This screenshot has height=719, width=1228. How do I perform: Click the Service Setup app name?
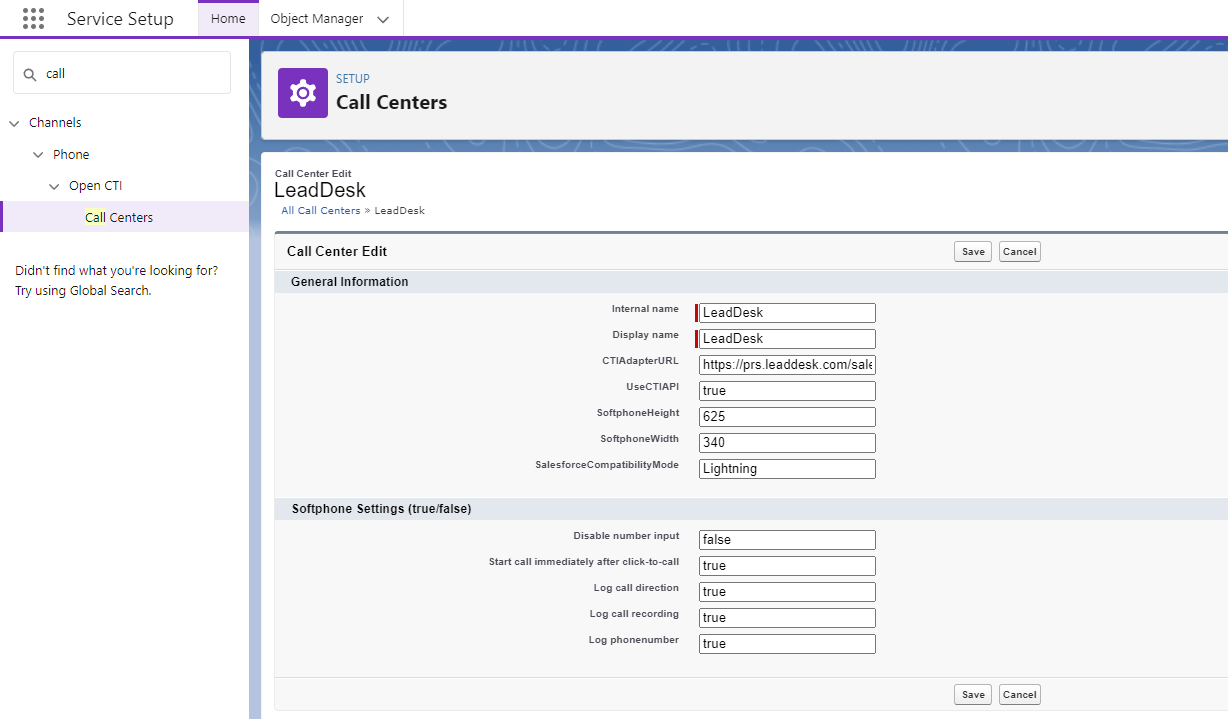(x=120, y=19)
